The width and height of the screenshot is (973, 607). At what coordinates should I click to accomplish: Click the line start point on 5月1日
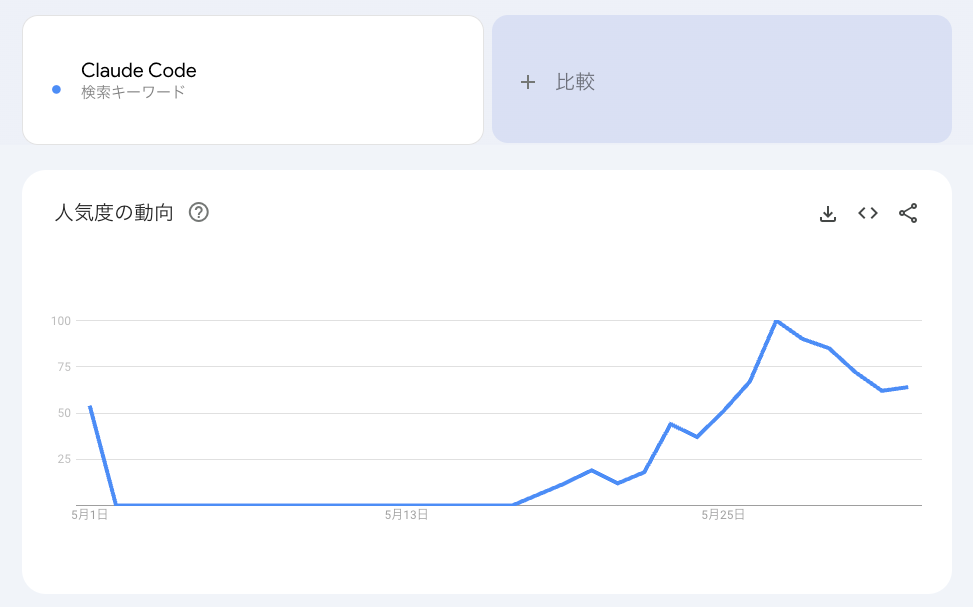pyautogui.click(x=91, y=407)
